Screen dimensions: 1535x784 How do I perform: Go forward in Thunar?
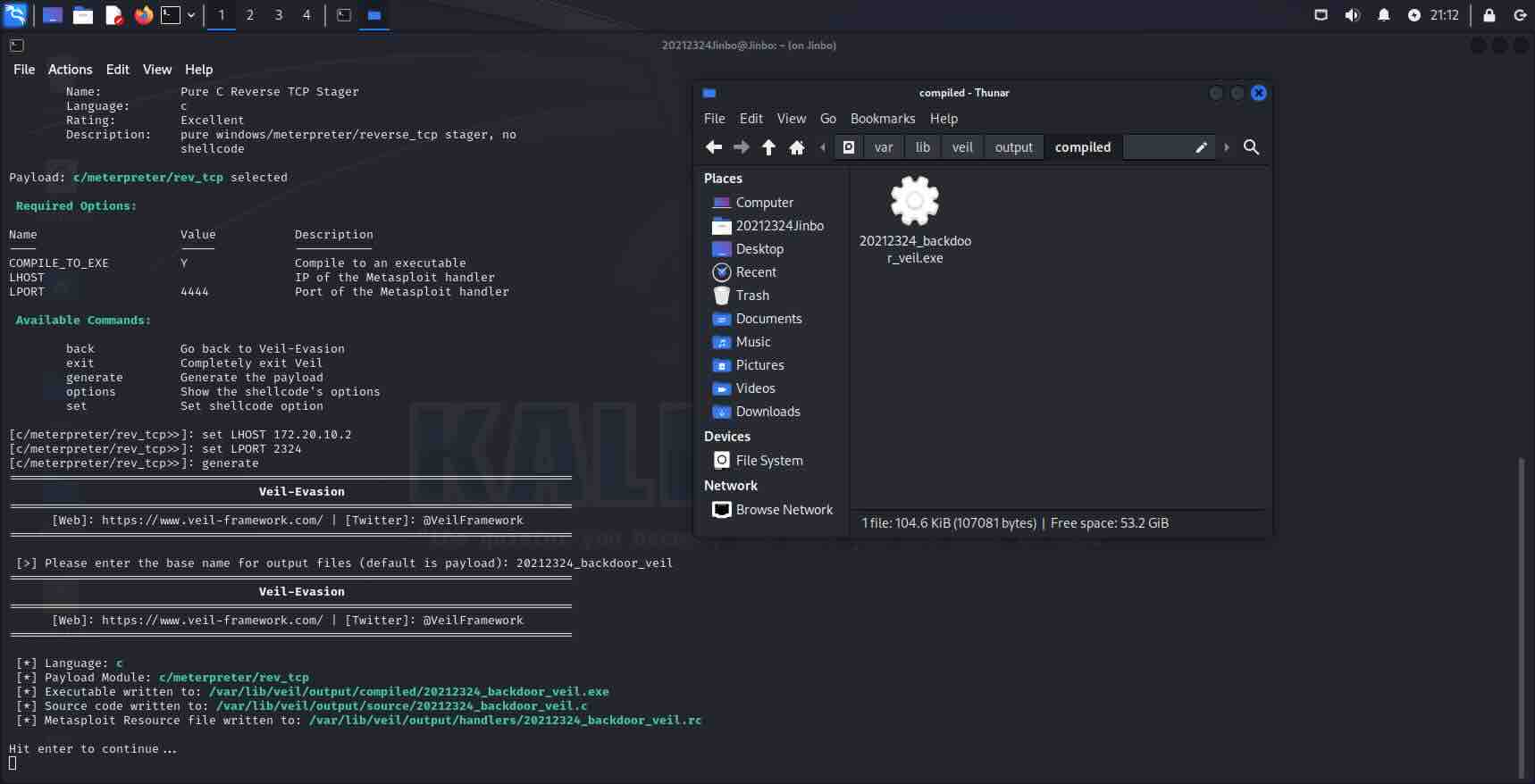(741, 147)
